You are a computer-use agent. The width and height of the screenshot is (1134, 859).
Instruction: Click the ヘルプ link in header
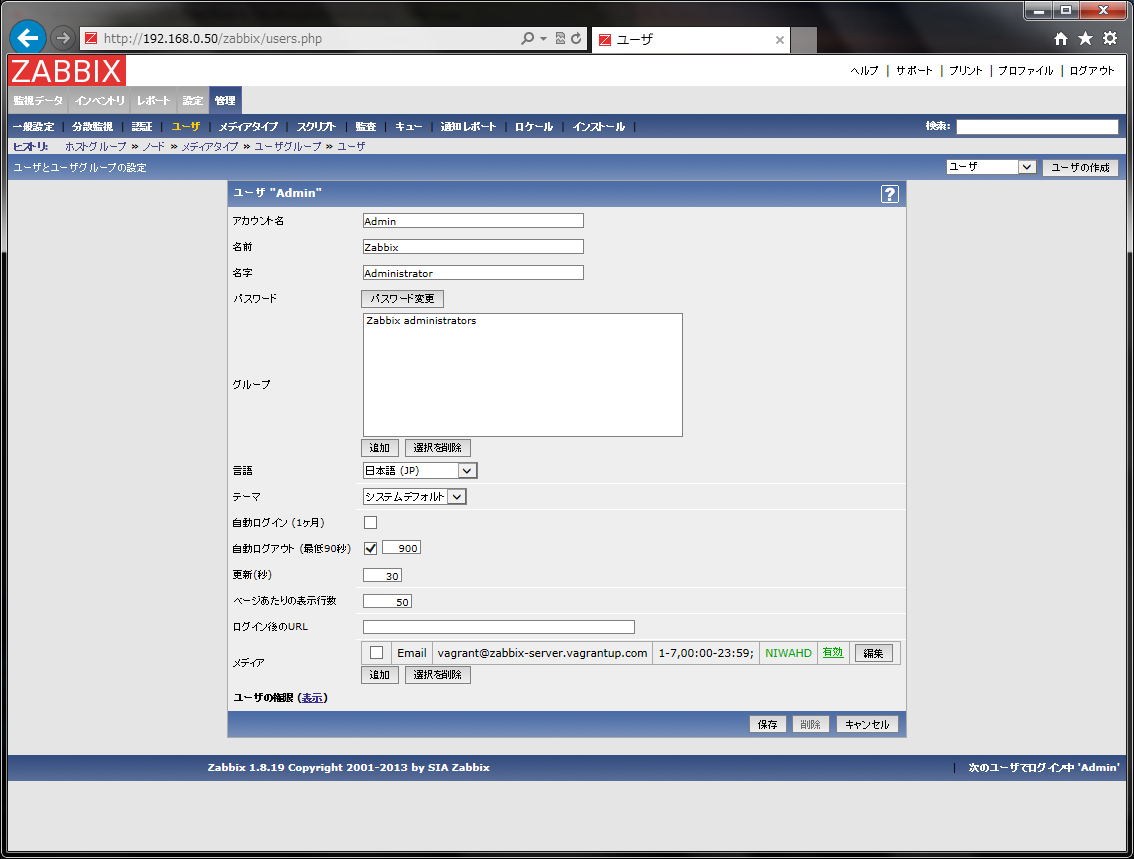pyautogui.click(x=864, y=71)
